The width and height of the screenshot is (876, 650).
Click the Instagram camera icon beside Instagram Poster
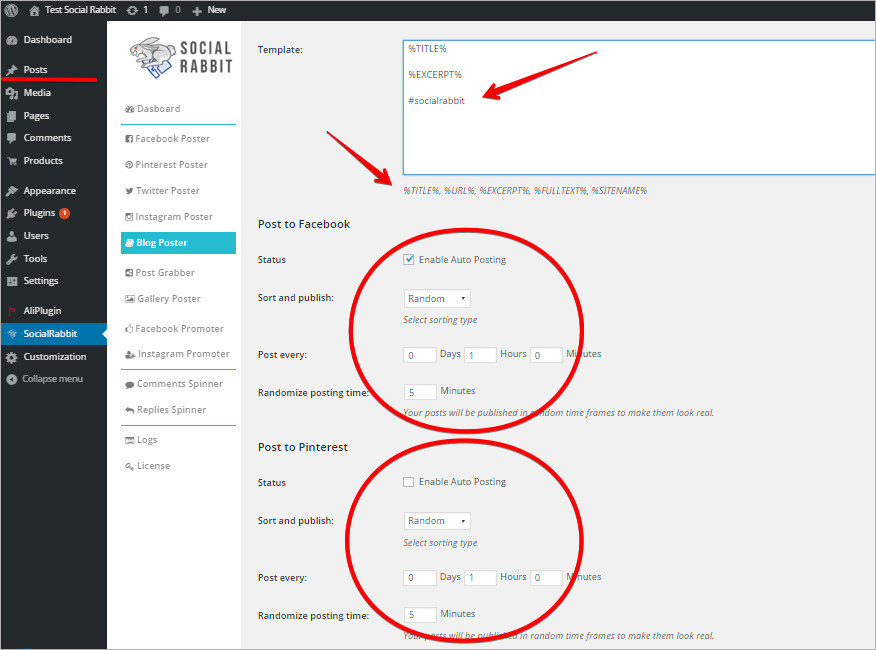(x=129, y=217)
